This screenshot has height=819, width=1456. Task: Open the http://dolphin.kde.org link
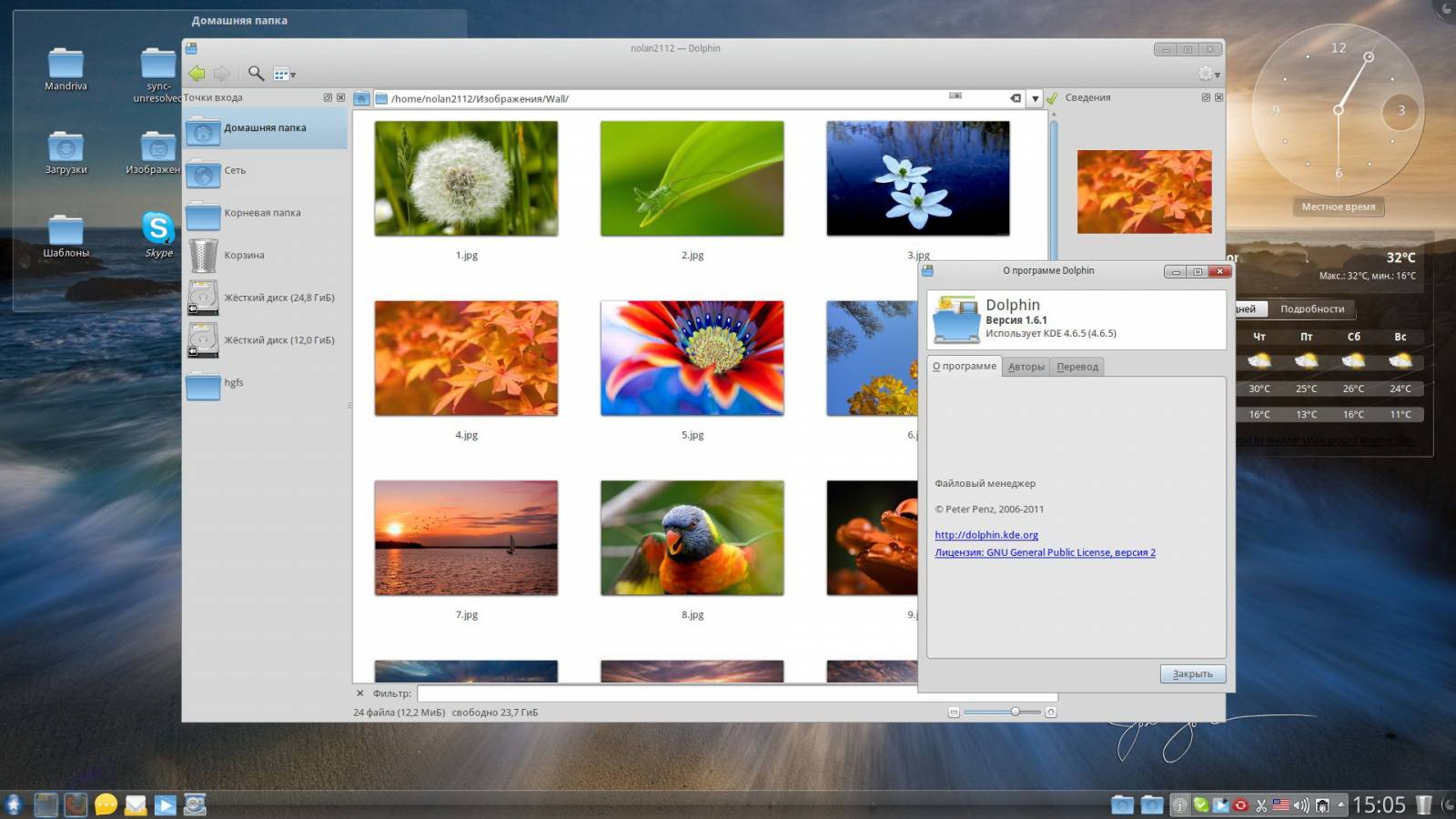(986, 535)
